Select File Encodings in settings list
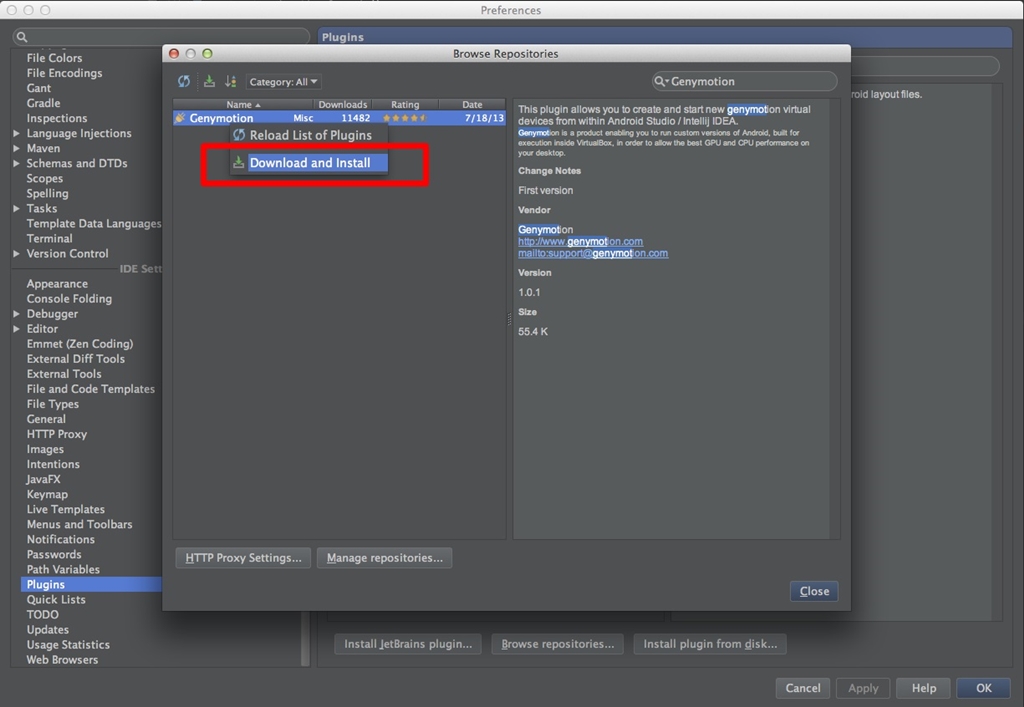 64,73
